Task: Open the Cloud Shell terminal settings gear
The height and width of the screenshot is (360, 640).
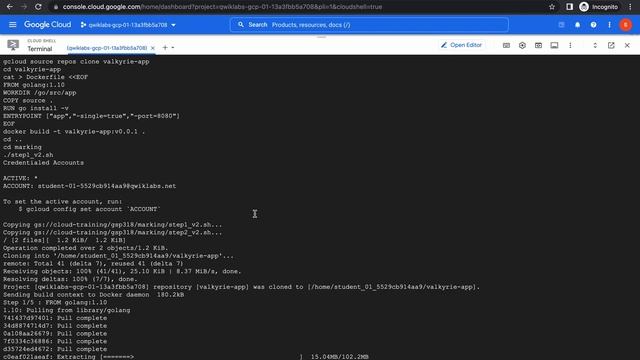Action: pyautogui.click(x=522, y=45)
